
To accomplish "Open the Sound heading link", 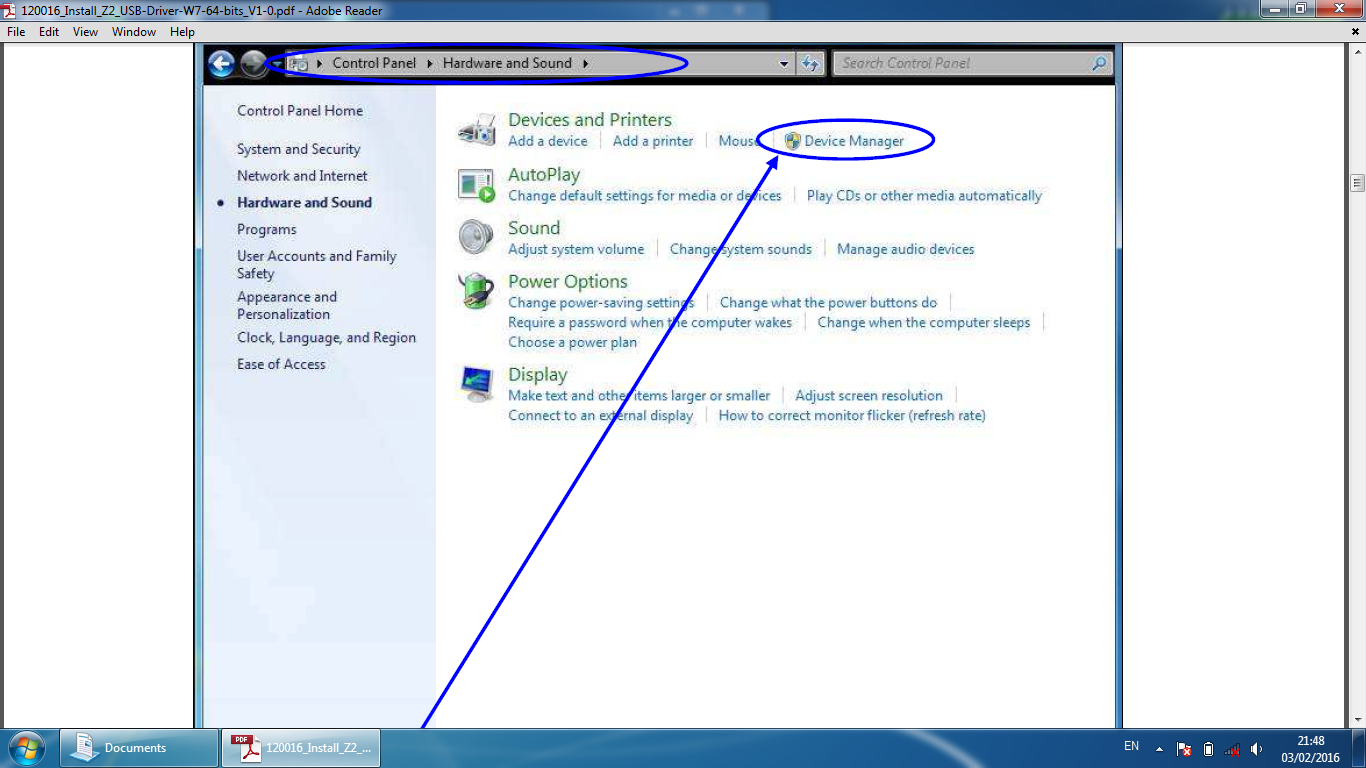I will point(534,228).
